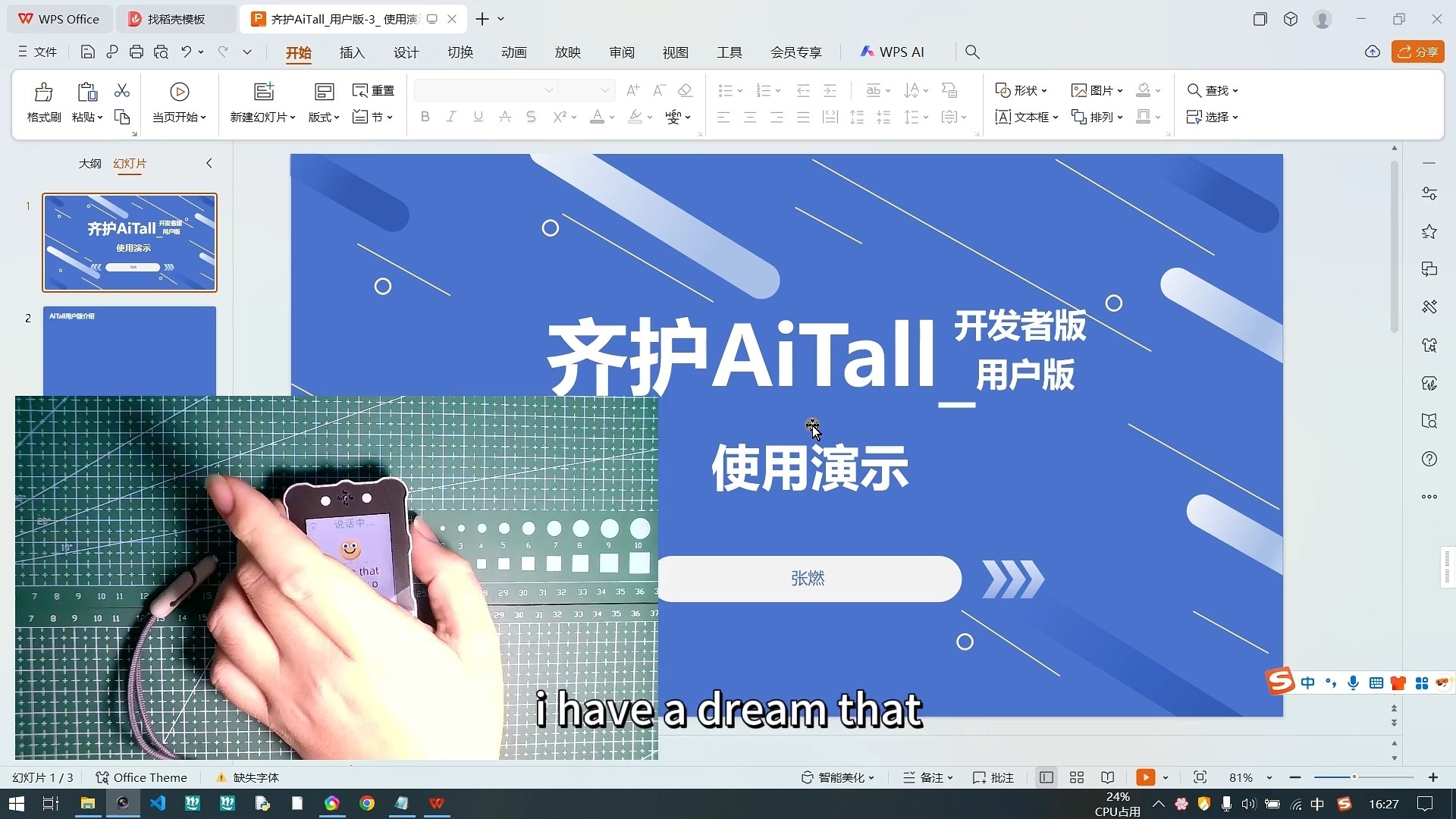
Task: Open the search magnifier in ribbon bar
Action: [x=972, y=52]
